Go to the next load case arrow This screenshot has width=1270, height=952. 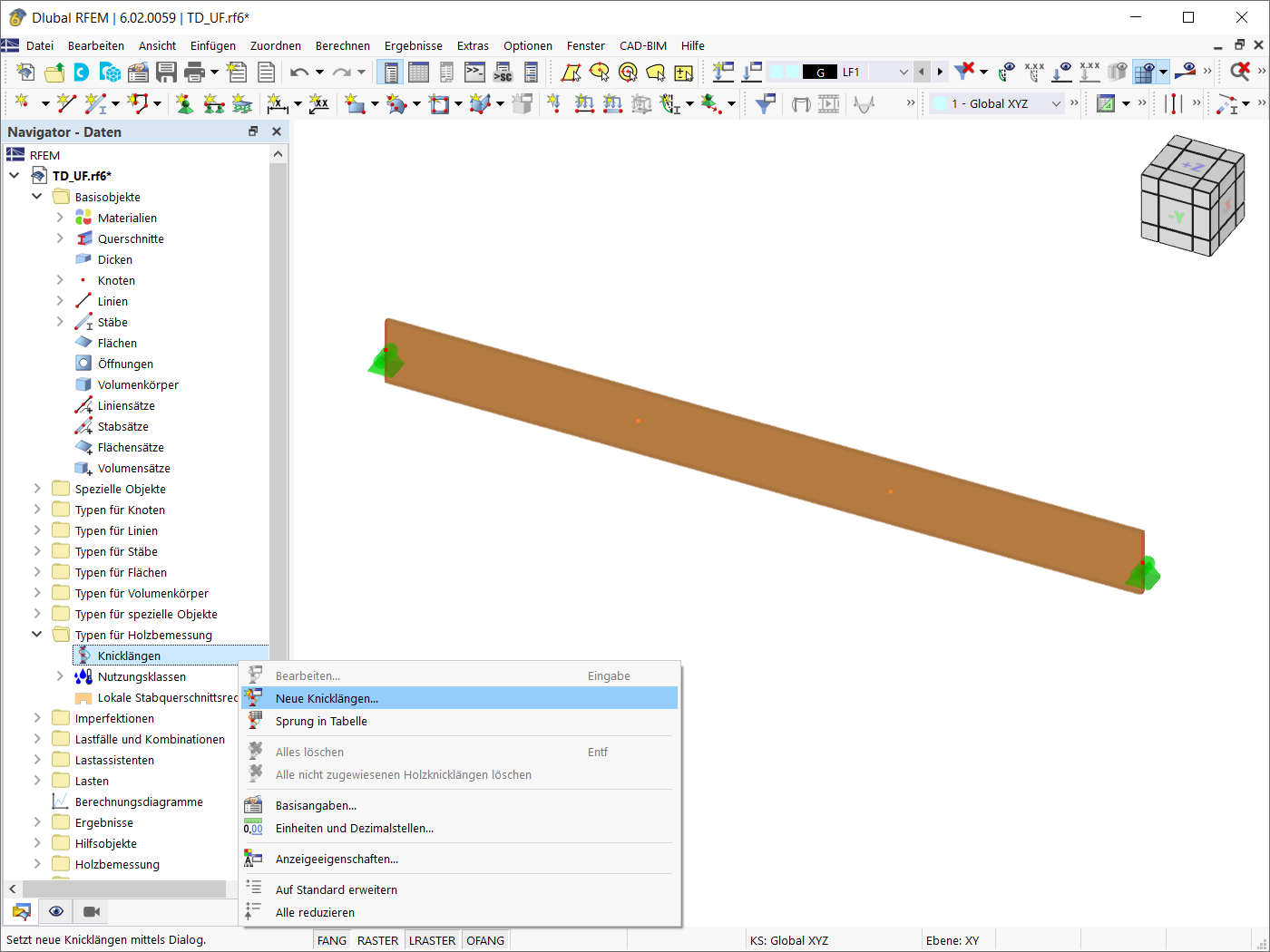[x=940, y=72]
